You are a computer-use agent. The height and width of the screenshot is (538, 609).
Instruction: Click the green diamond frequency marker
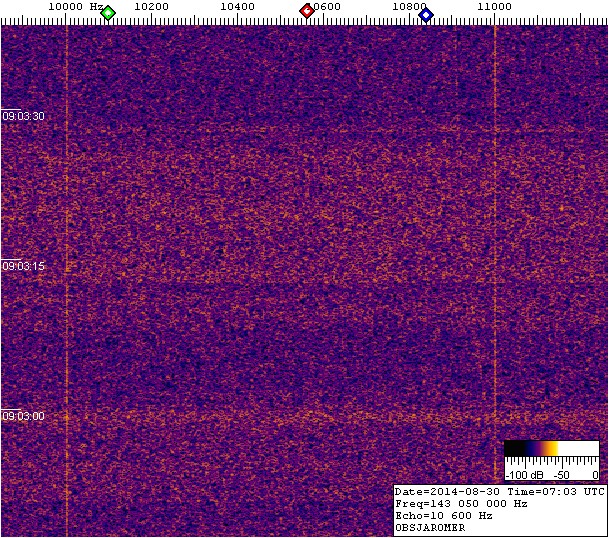[x=108, y=12]
